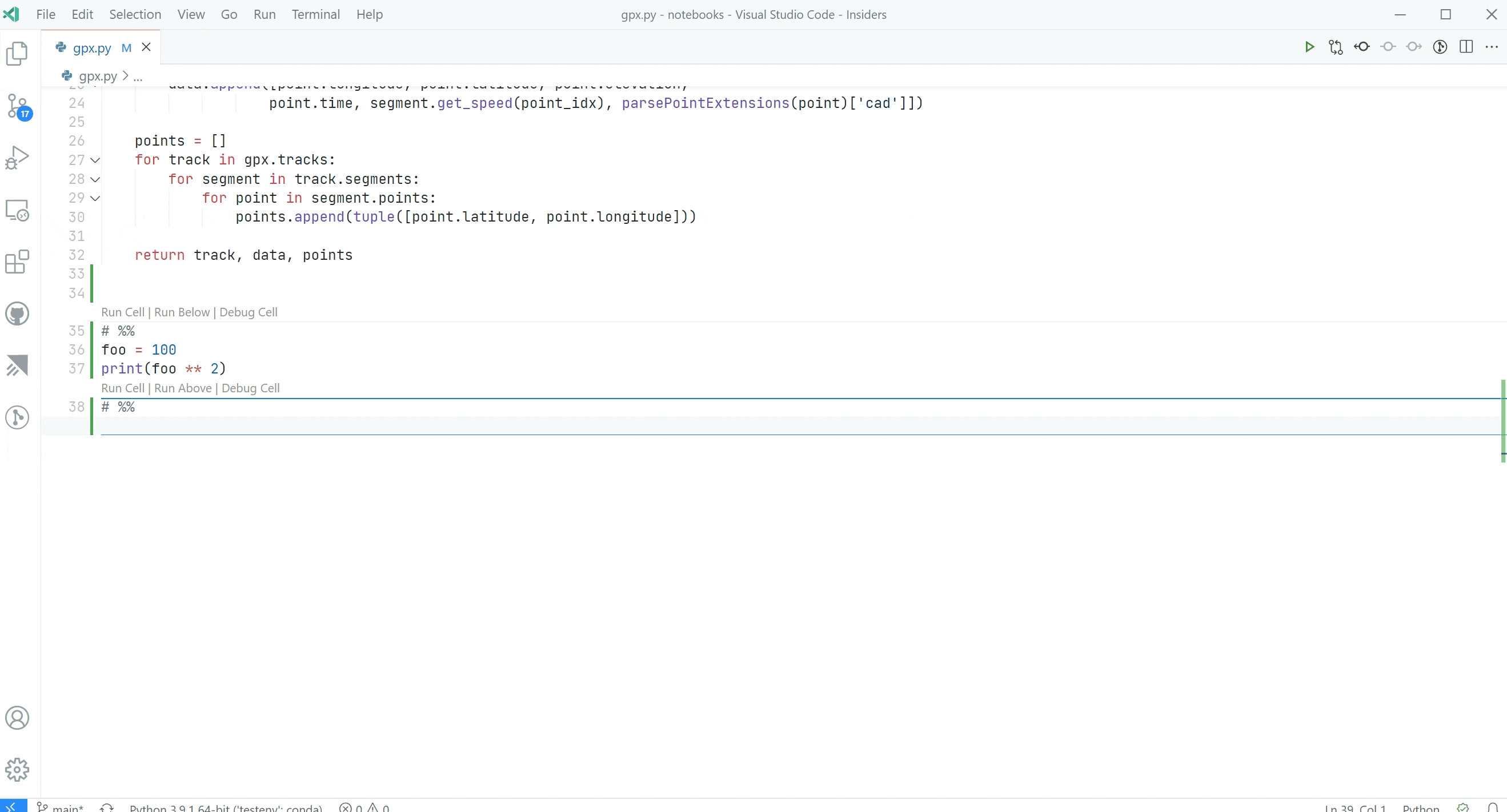Expand the collapsed block at line 27
1507x812 pixels.
(x=94, y=159)
